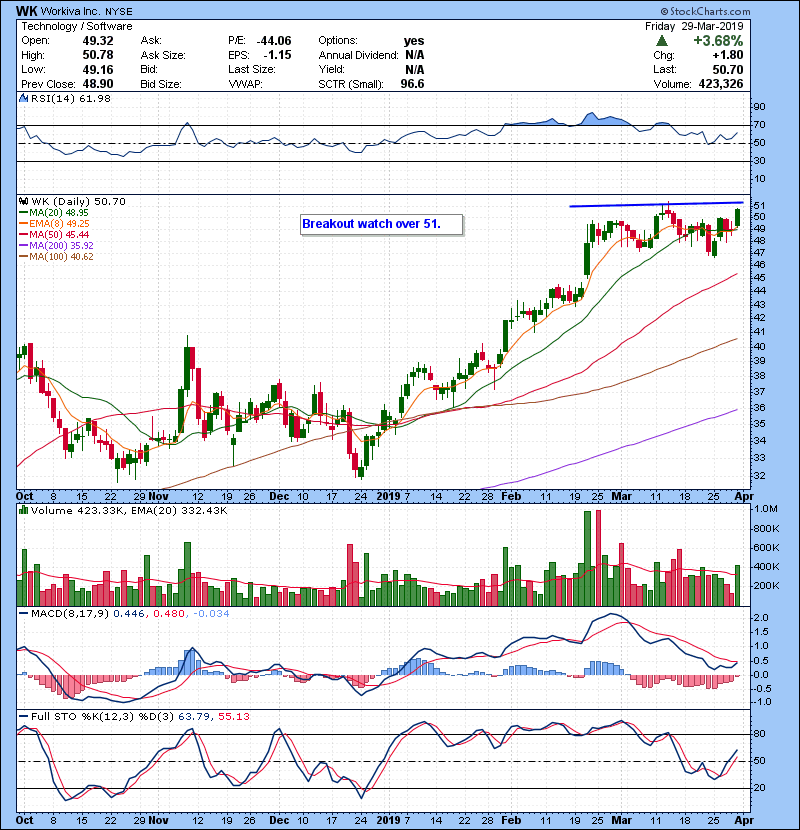The image size is (800, 830).
Task: Click the Workiva Inc. company name
Action: point(70,11)
